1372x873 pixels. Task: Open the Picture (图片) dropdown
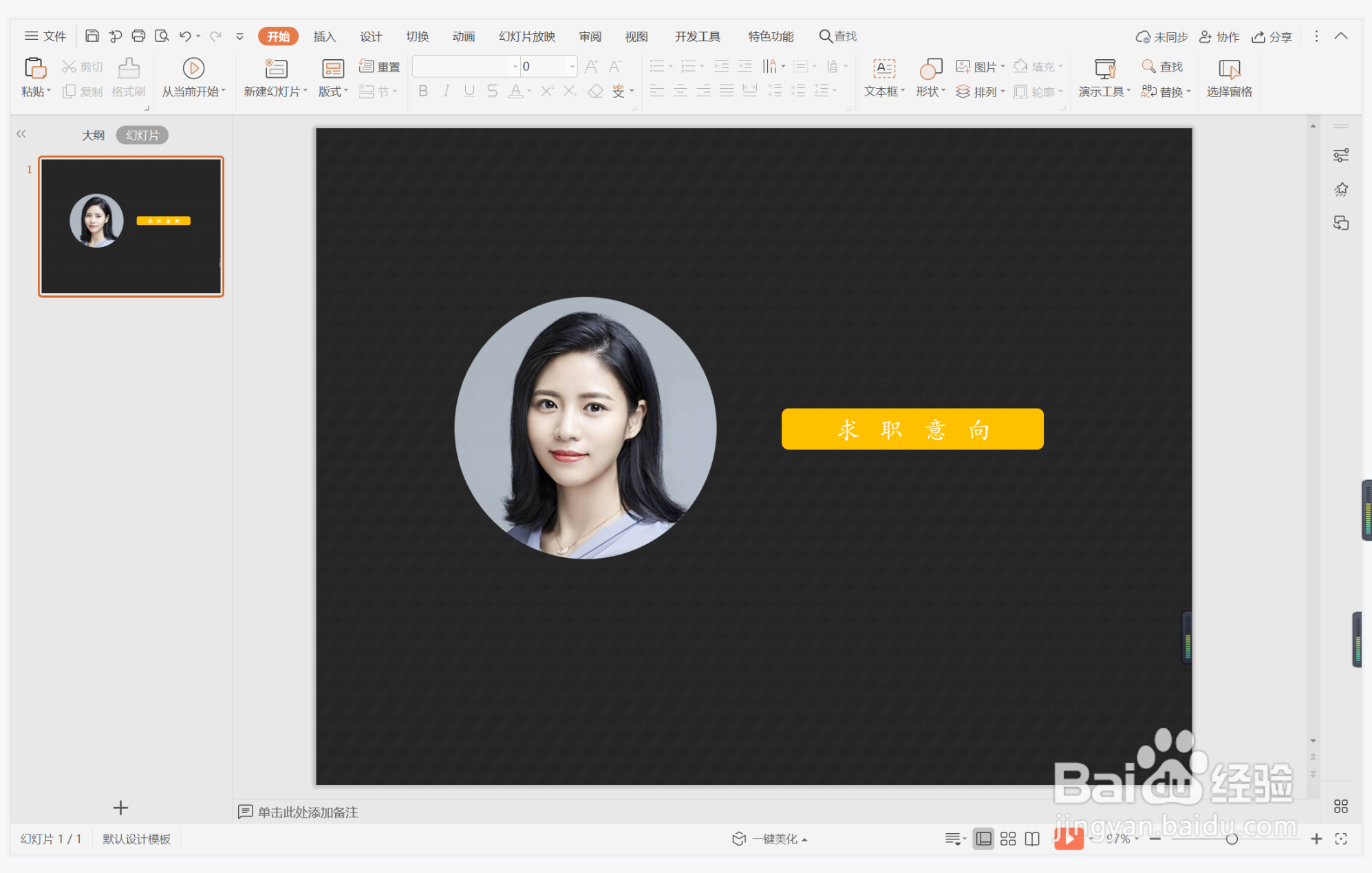tap(980, 67)
